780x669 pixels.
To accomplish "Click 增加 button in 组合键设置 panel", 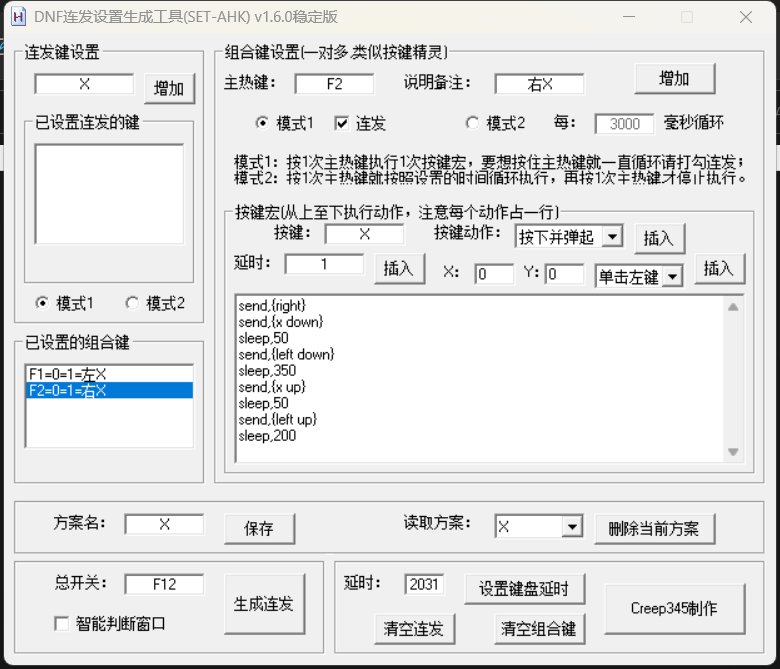I will [x=675, y=79].
